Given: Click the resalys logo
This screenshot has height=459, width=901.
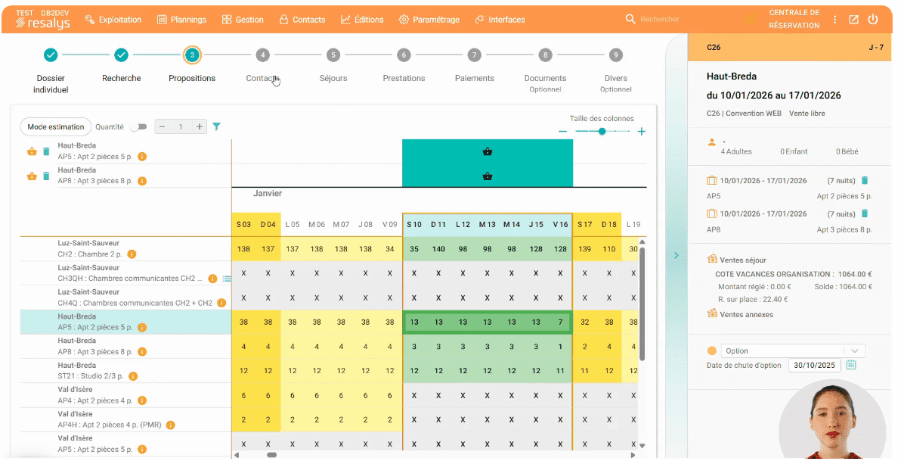Looking at the screenshot, I should 43,20.
